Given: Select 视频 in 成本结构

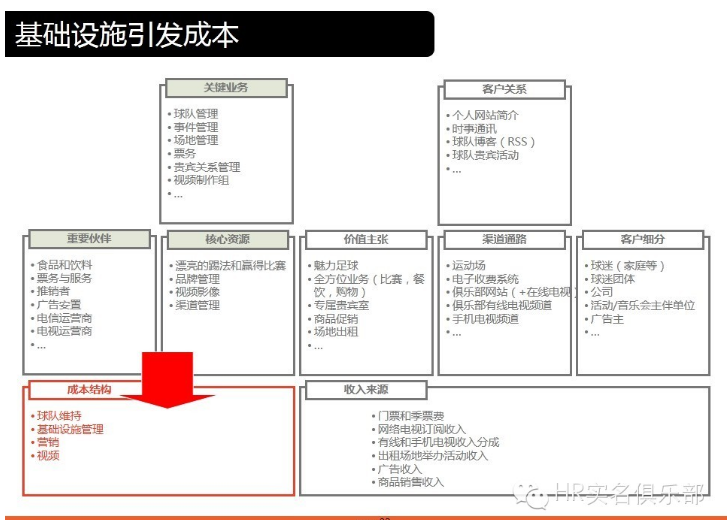Looking at the screenshot, I should [48, 456].
